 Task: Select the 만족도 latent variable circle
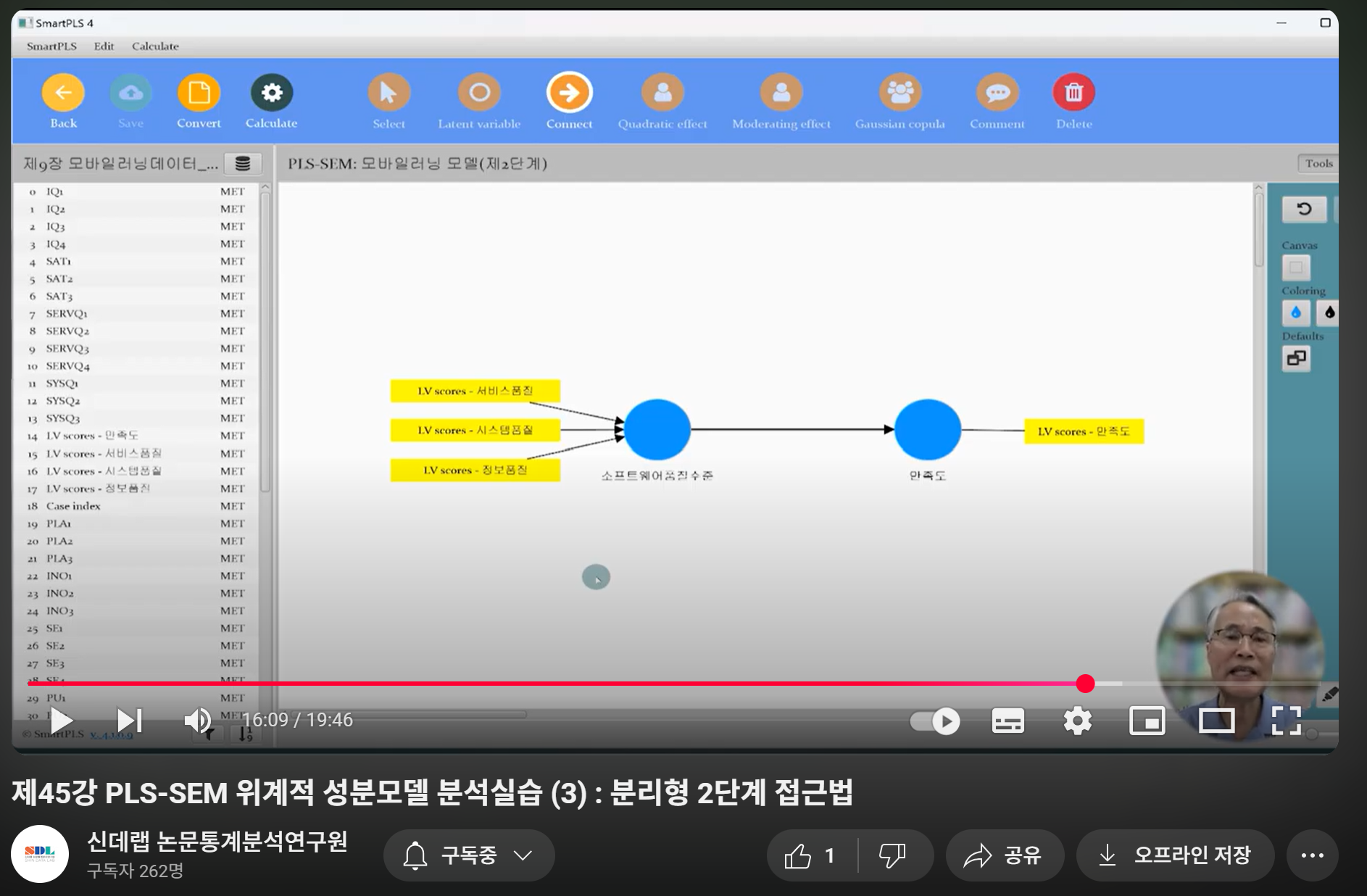[928, 430]
